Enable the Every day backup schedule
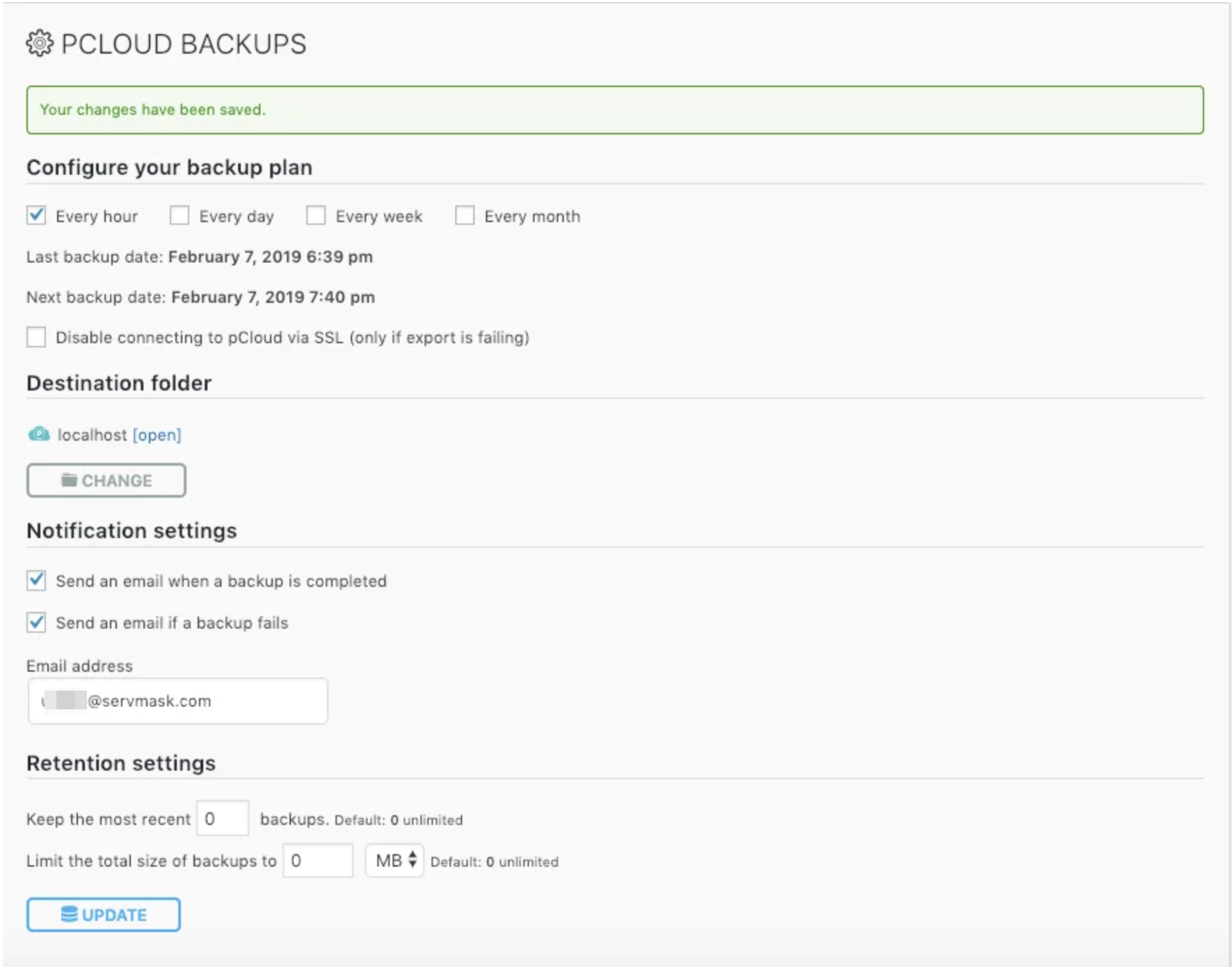 (180, 215)
